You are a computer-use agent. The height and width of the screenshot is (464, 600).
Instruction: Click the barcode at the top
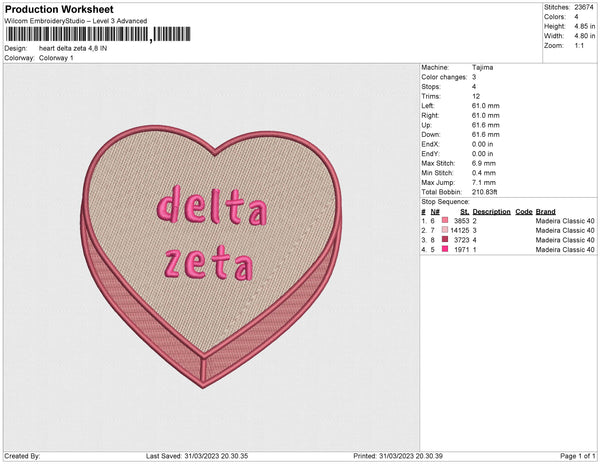98,34
